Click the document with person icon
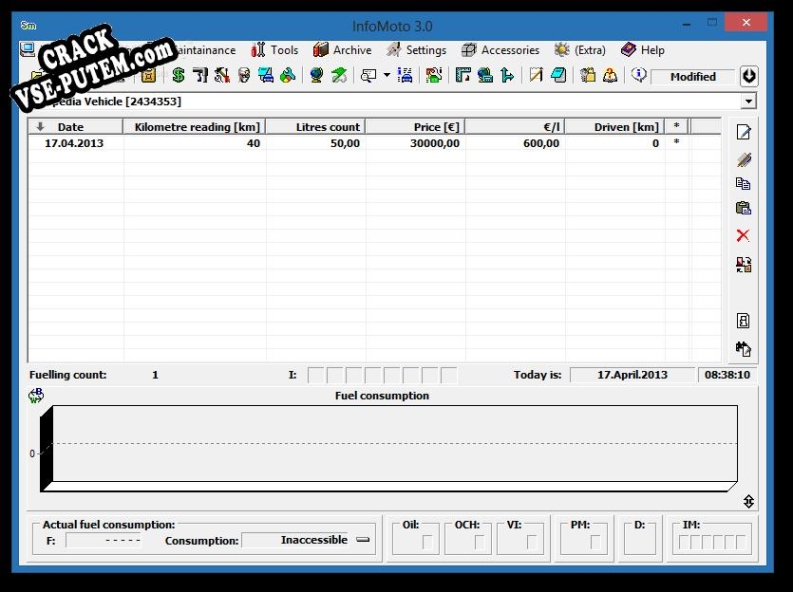Image resolution: width=793 pixels, height=592 pixels. [743, 321]
